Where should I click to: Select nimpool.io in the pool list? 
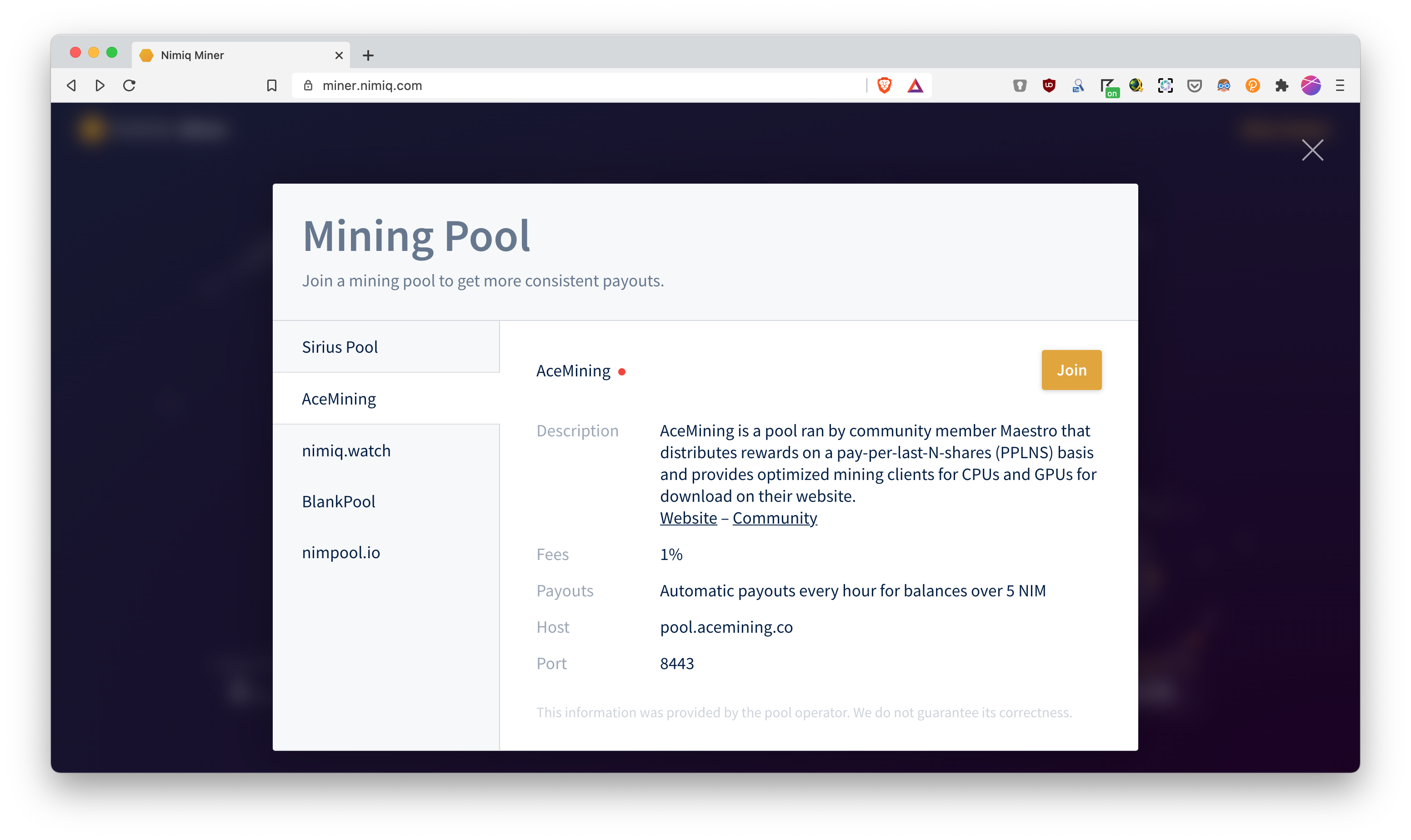pos(385,552)
